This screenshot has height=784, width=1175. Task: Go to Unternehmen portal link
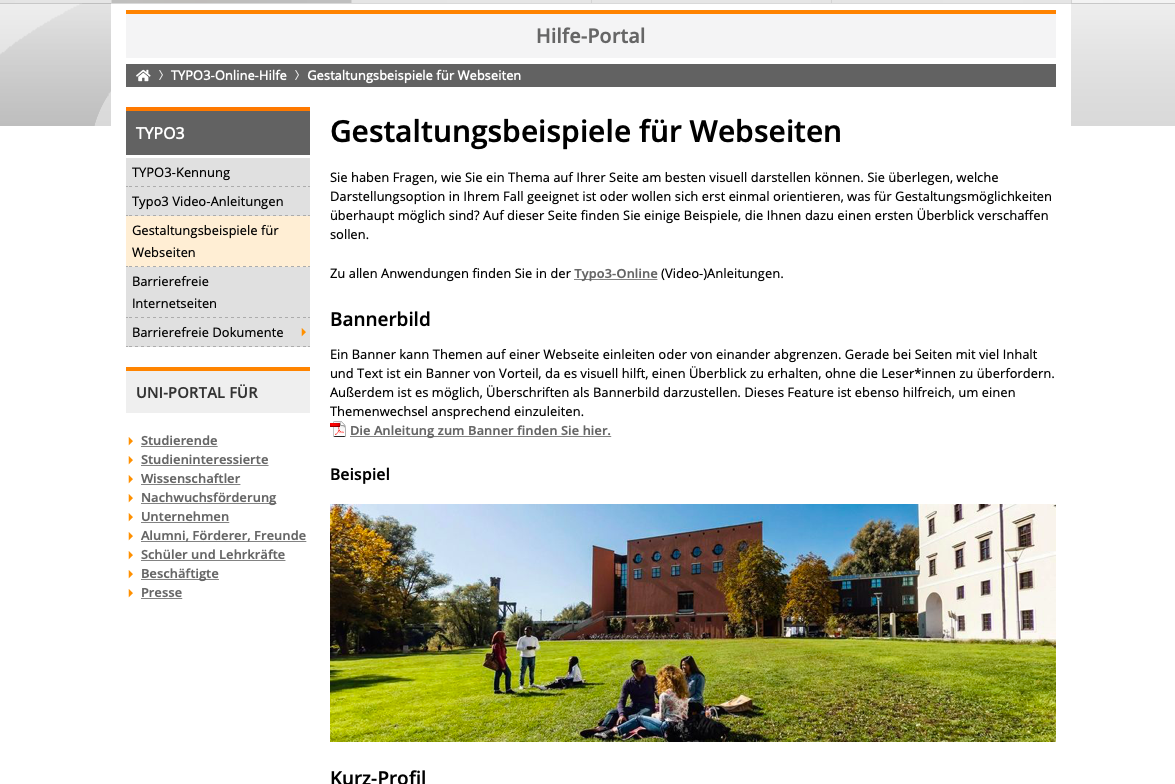(x=185, y=516)
